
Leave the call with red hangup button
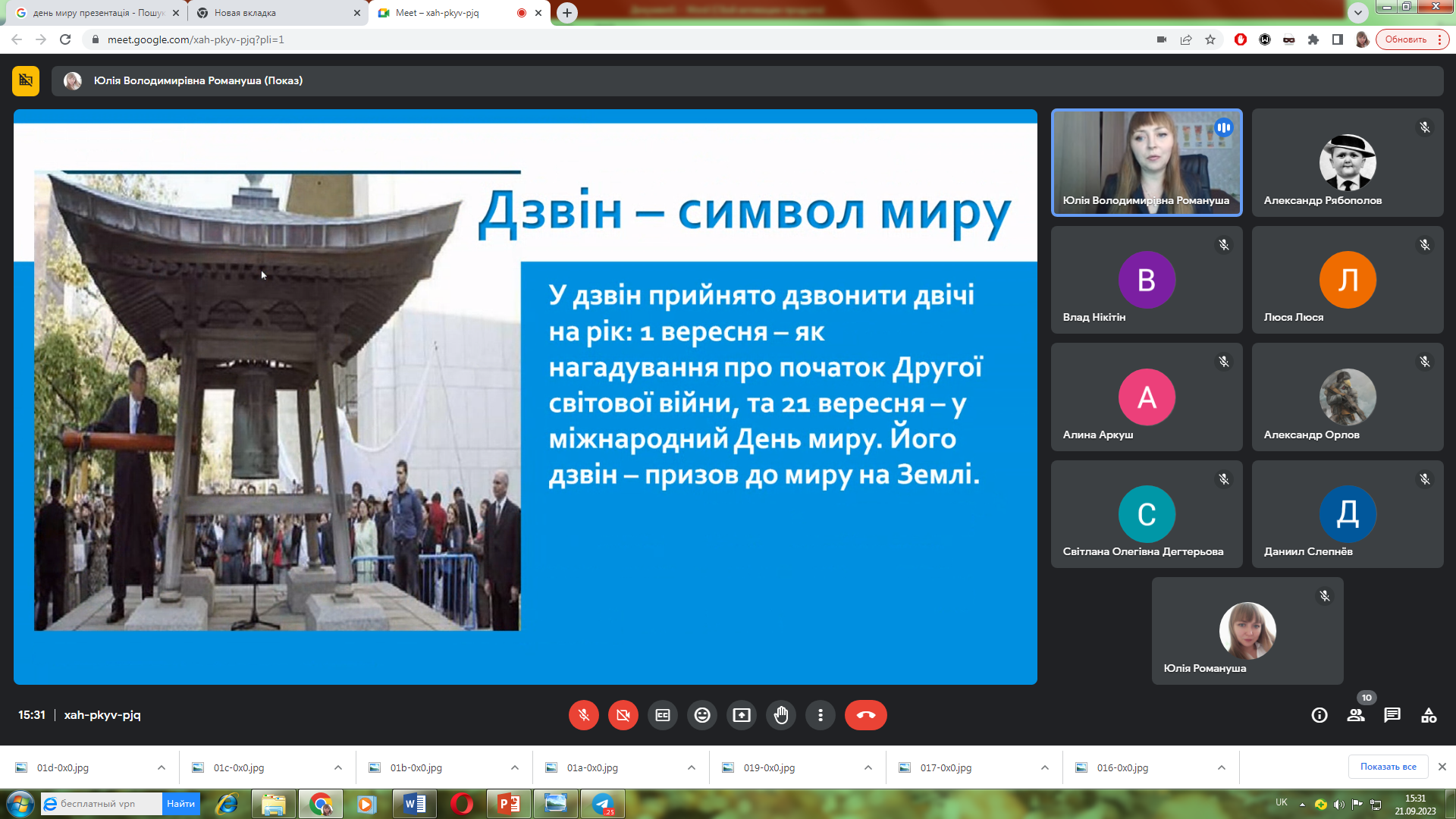pyautogui.click(x=865, y=715)
